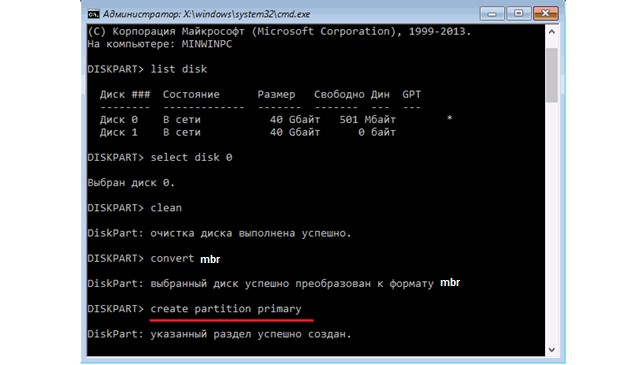Image resolution: width=638 pixels, height=365 pixels.
Task: Close the Administrator cmd.exe window
Action: (x=546, y=14)
